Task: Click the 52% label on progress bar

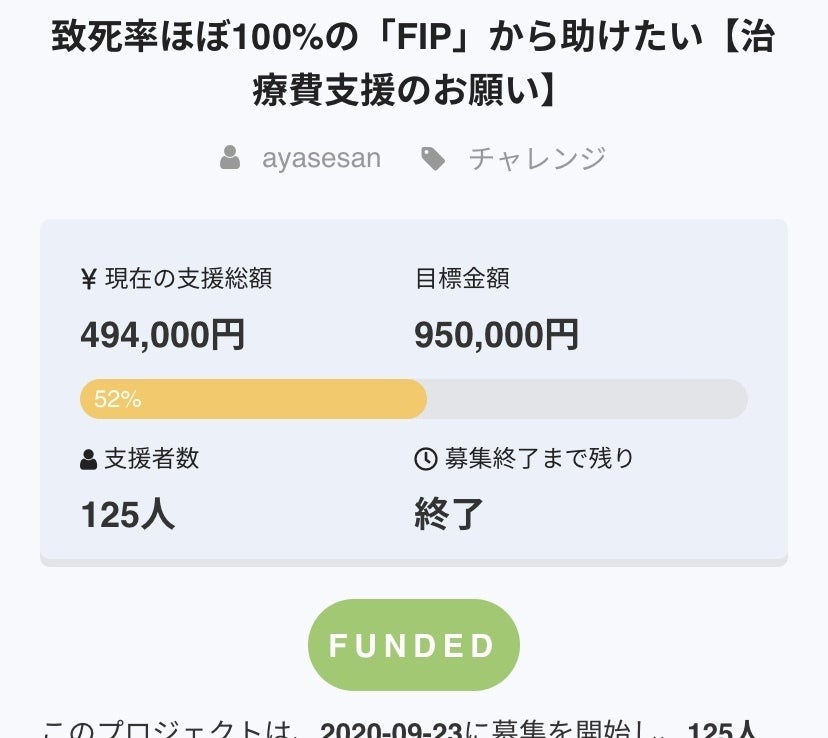Action: pyautogui.click(x=117, y=399)
